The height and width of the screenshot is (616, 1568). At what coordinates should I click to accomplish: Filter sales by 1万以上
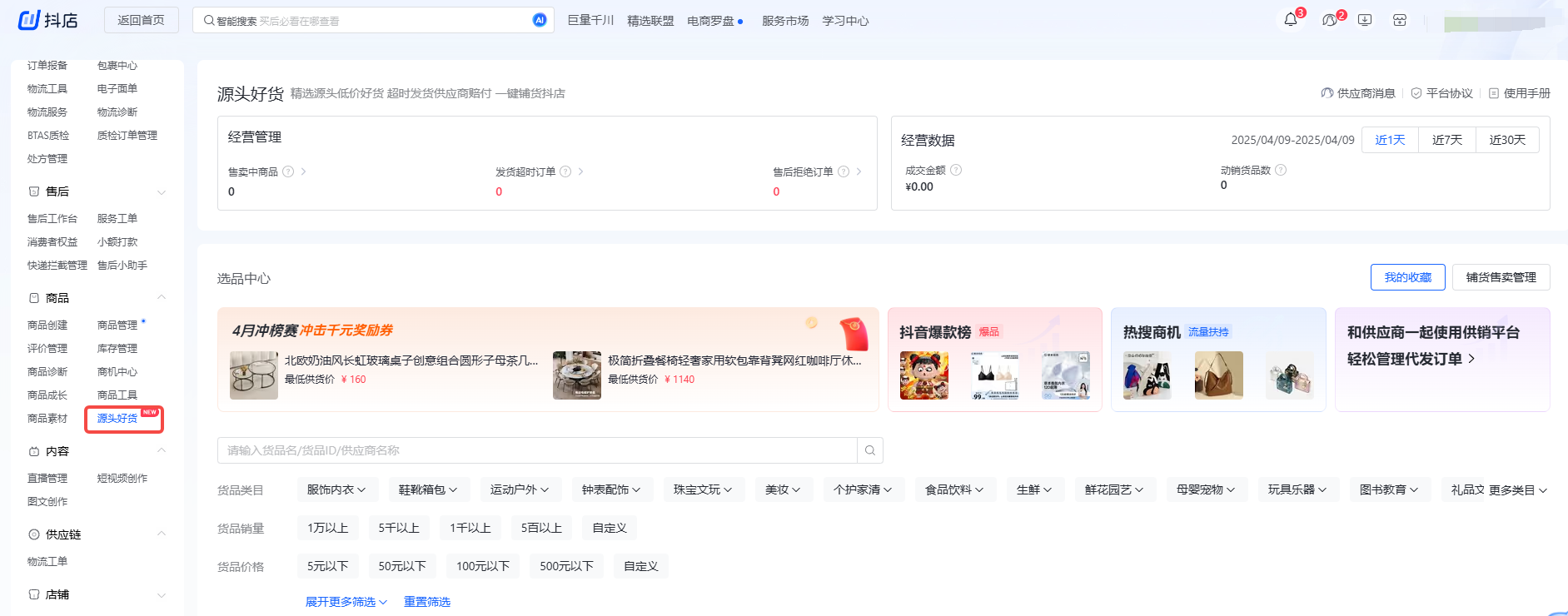(x=328, y=528)
